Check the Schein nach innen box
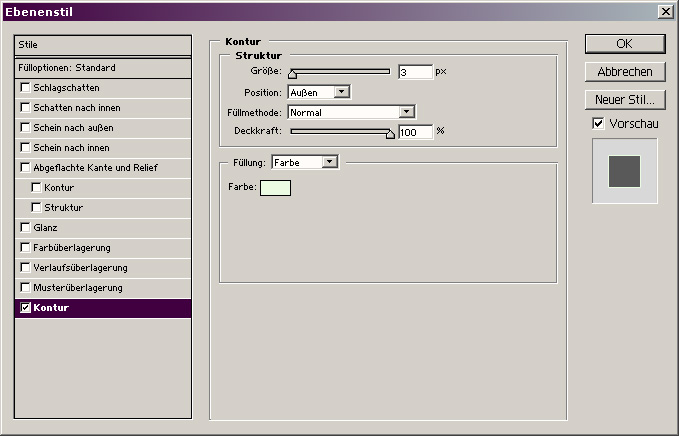 (x=26, y=147)
